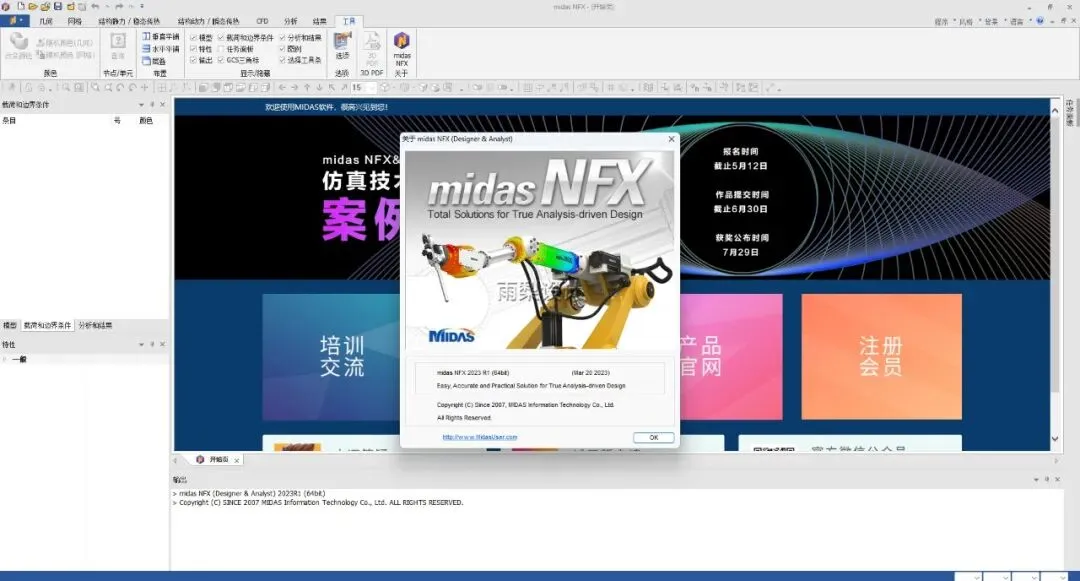
Task: Switch to the 网格 ribbon tab
Action: click(x=74, y=21)
